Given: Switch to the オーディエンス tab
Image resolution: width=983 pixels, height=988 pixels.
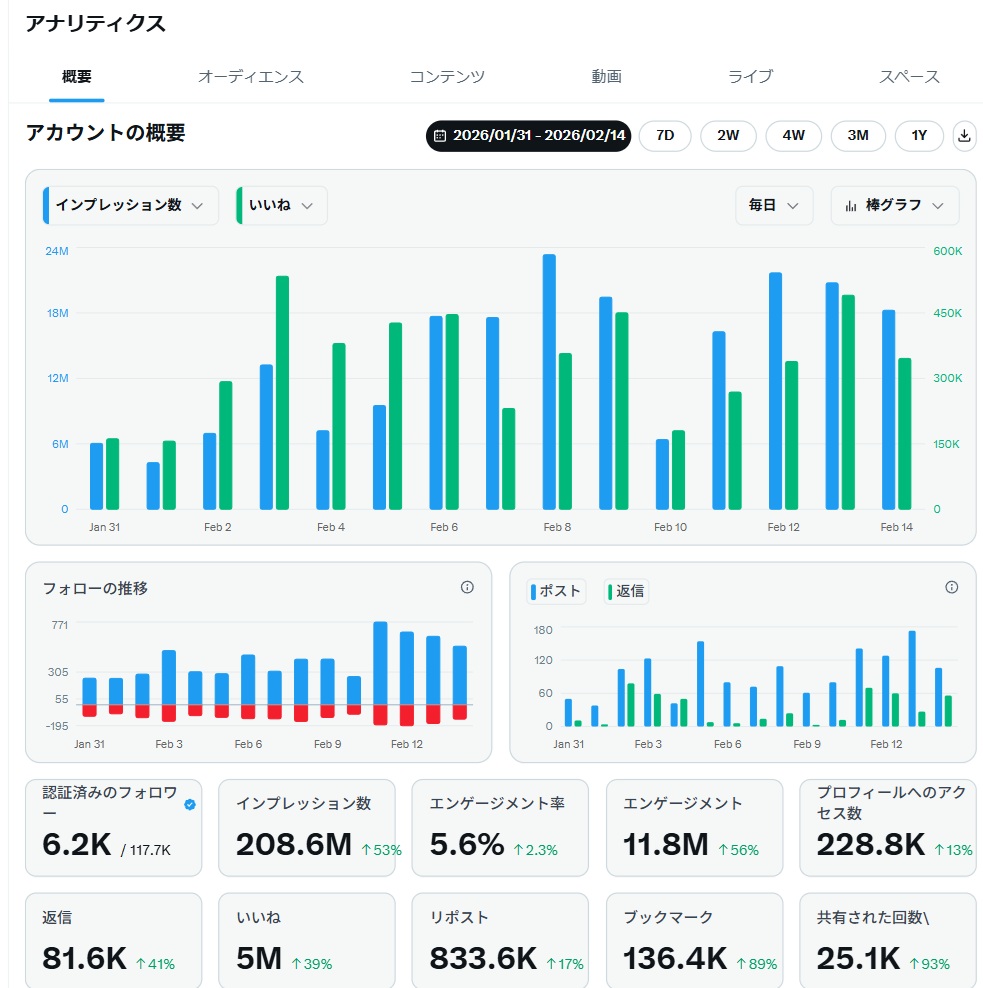Looking at the screenshot, I should pos(252,76).
